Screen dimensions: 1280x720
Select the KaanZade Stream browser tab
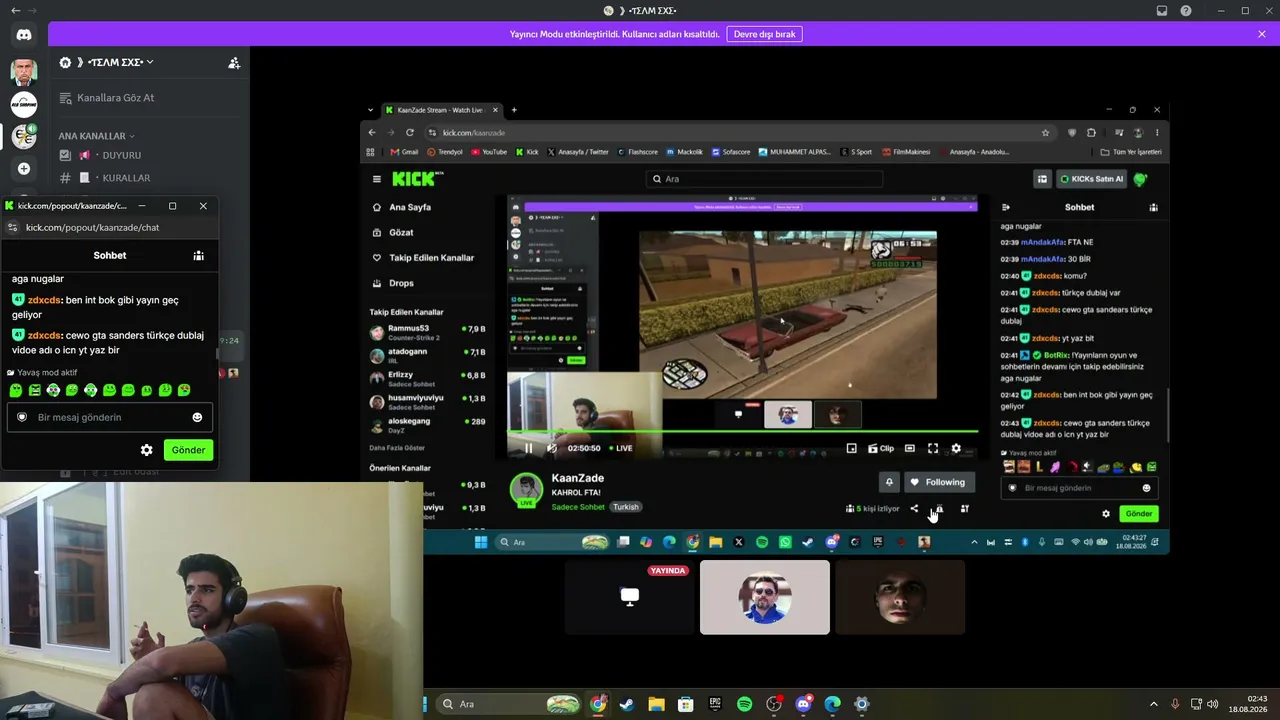click(x=441, y=110)
